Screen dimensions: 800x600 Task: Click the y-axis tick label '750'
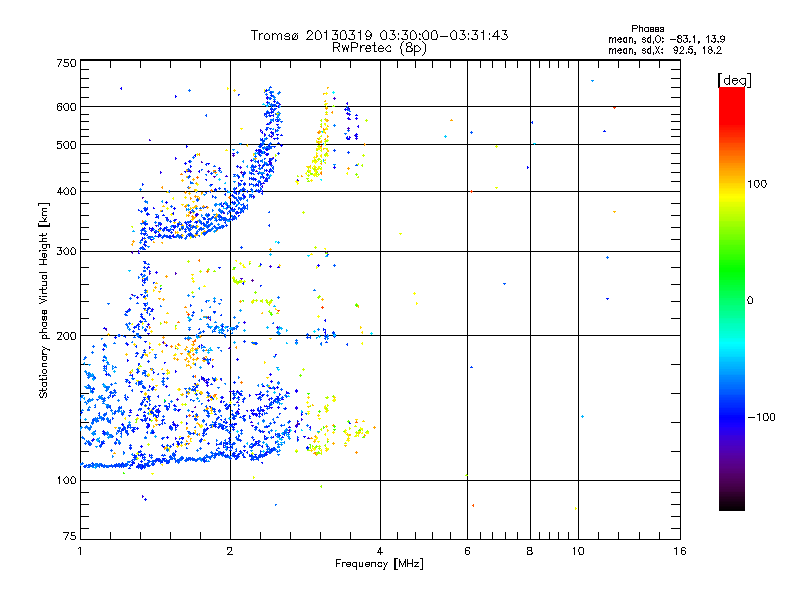click(x=66, y=63)
